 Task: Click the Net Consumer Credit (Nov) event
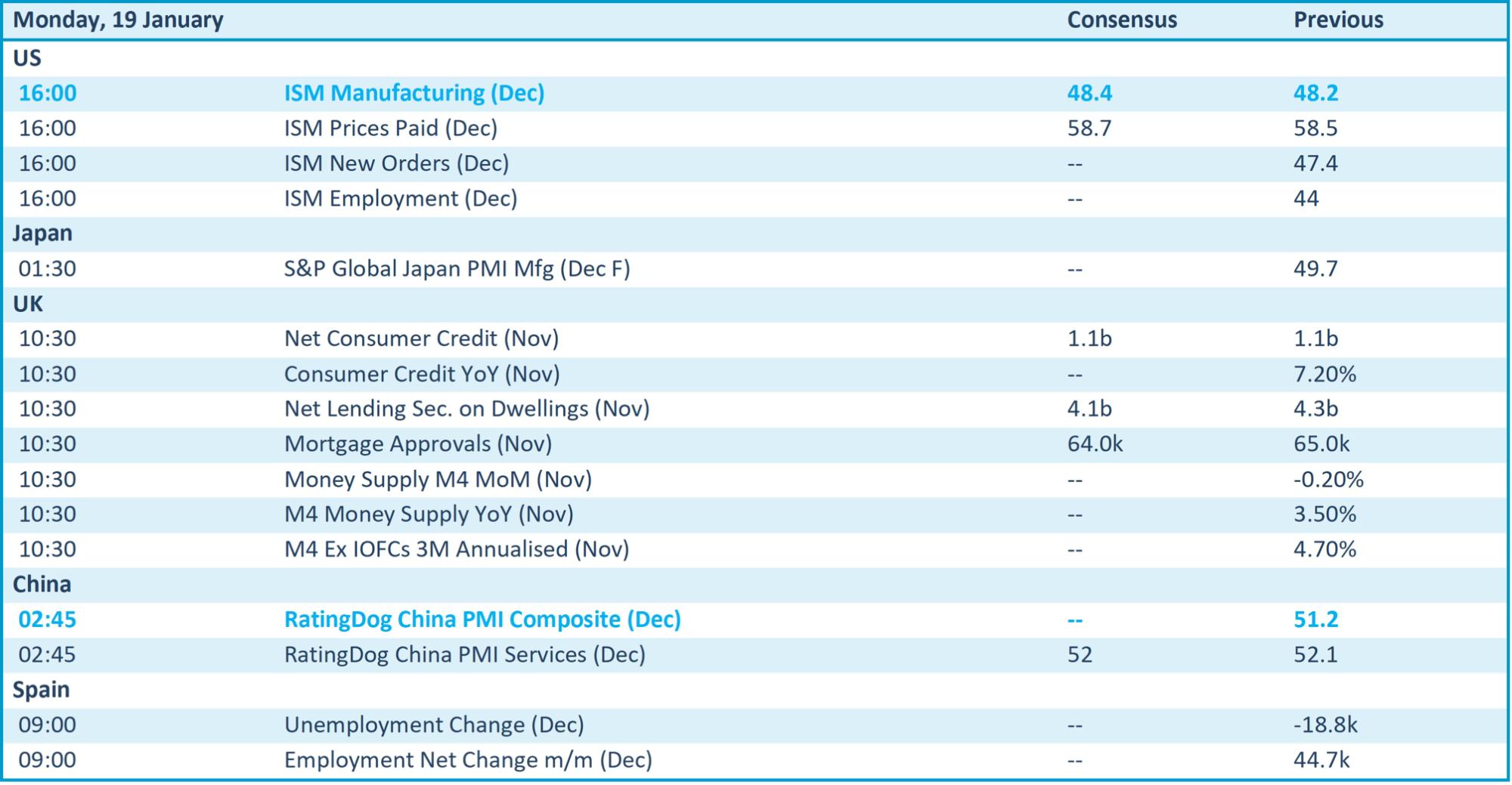(x=421, y=338)
